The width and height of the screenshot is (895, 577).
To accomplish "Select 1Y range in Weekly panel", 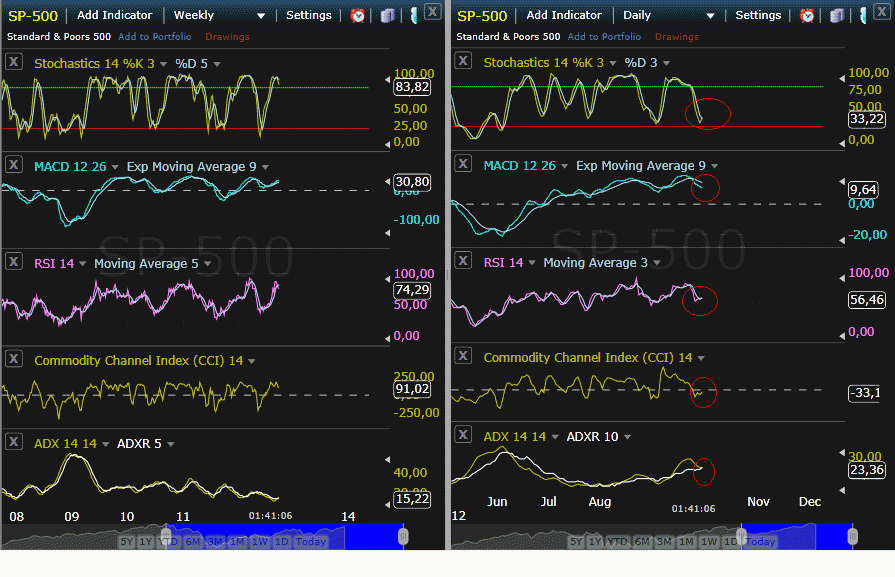I will pyautogui.click(x=146, y=542).
